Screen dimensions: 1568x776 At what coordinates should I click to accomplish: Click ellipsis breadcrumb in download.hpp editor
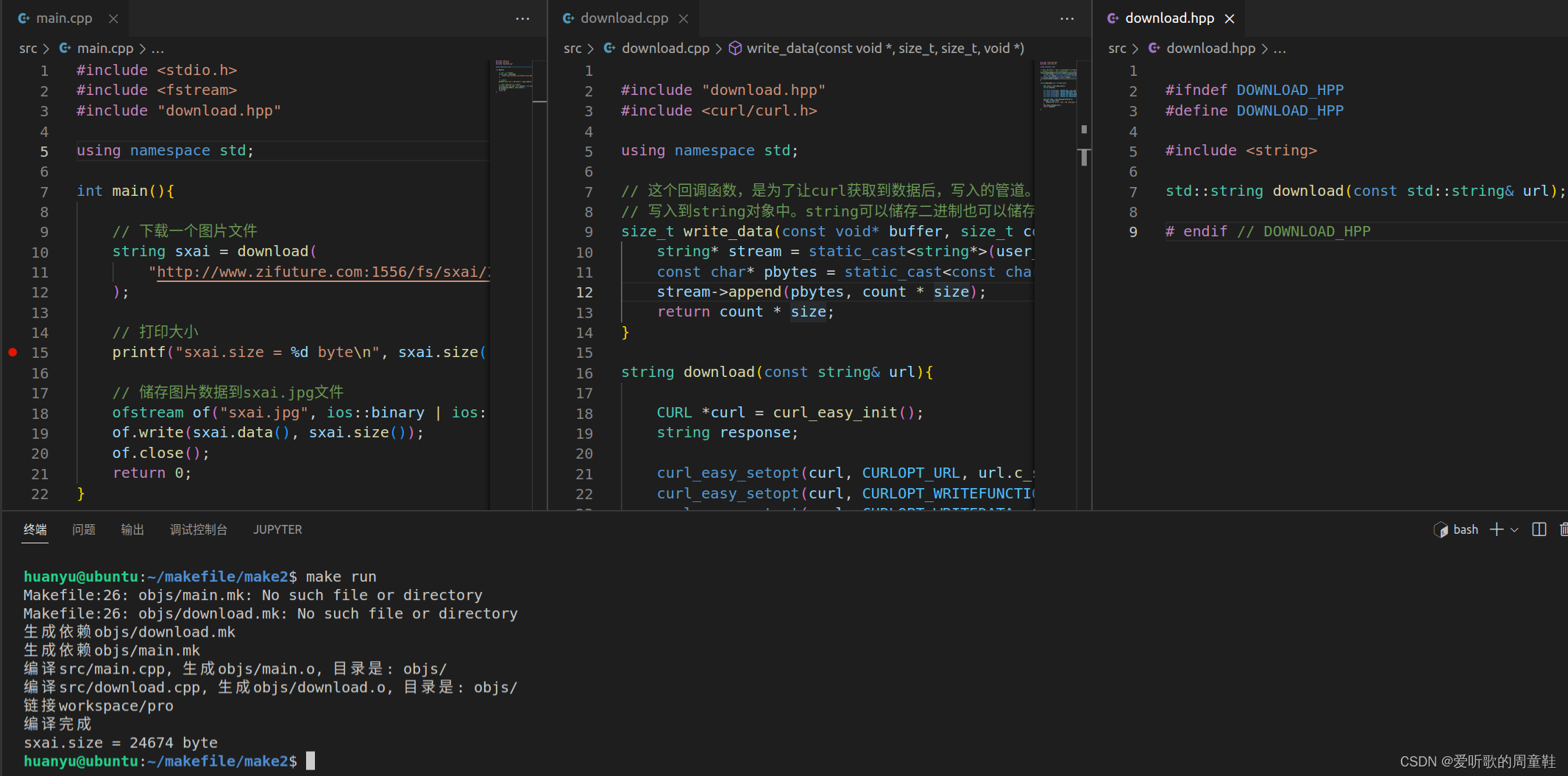pyautogui.click(x=1280, y=49)
